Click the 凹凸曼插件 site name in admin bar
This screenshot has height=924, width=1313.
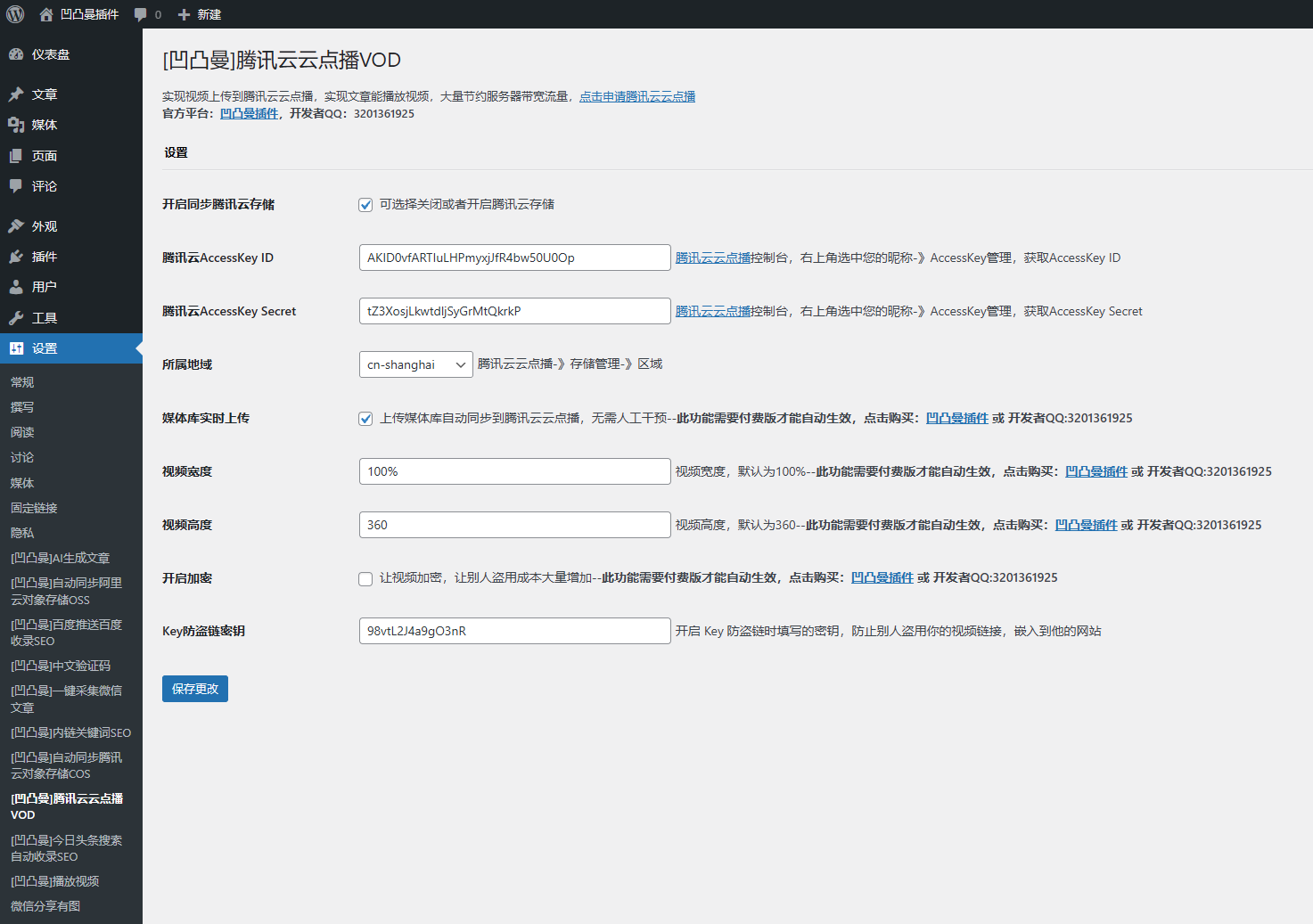coord(89,14)
